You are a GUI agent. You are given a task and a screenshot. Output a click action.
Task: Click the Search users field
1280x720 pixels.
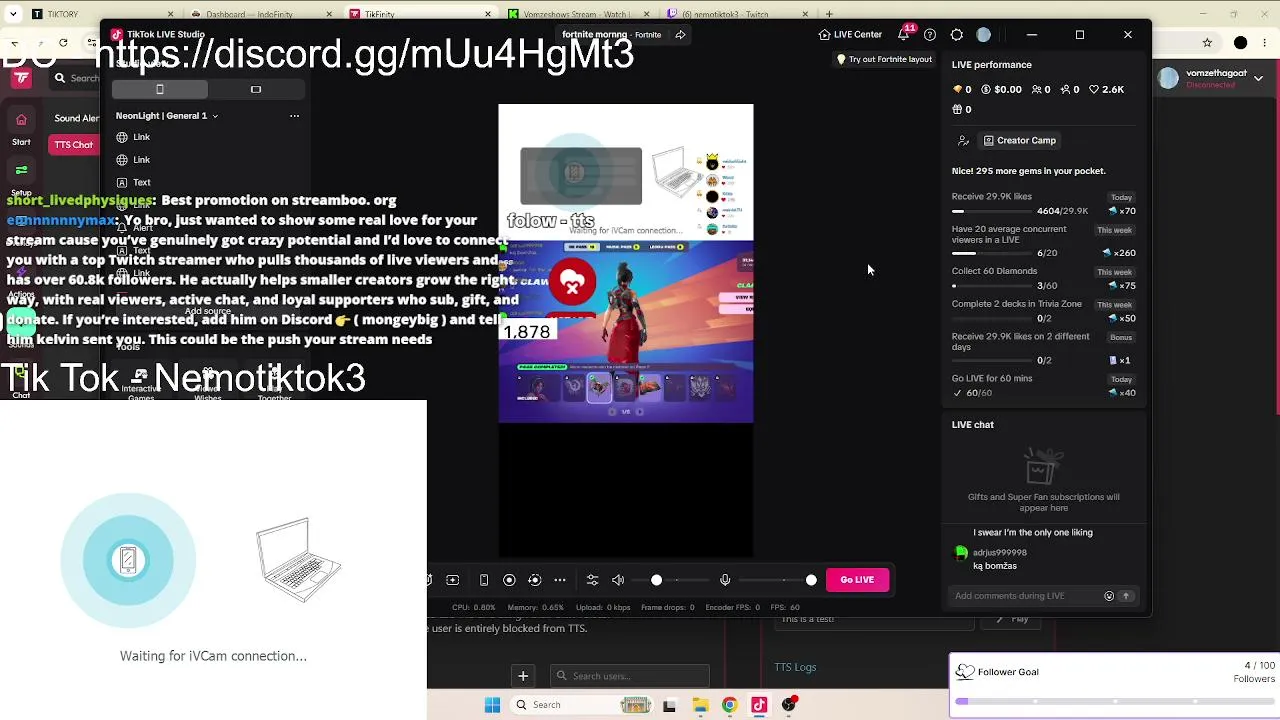[x=629, y=676]
